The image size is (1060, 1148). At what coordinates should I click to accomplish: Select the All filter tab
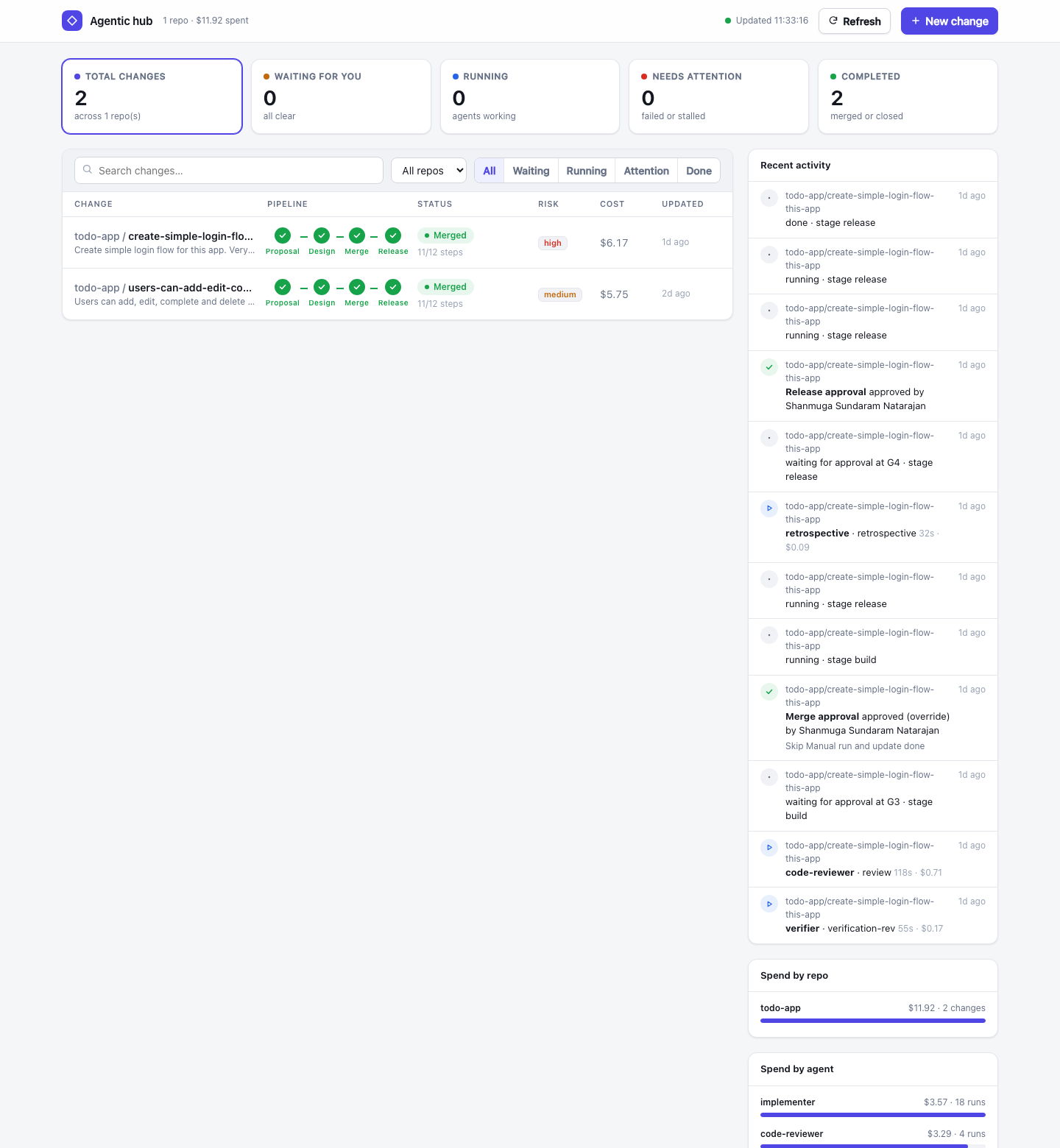coord(490,171)
